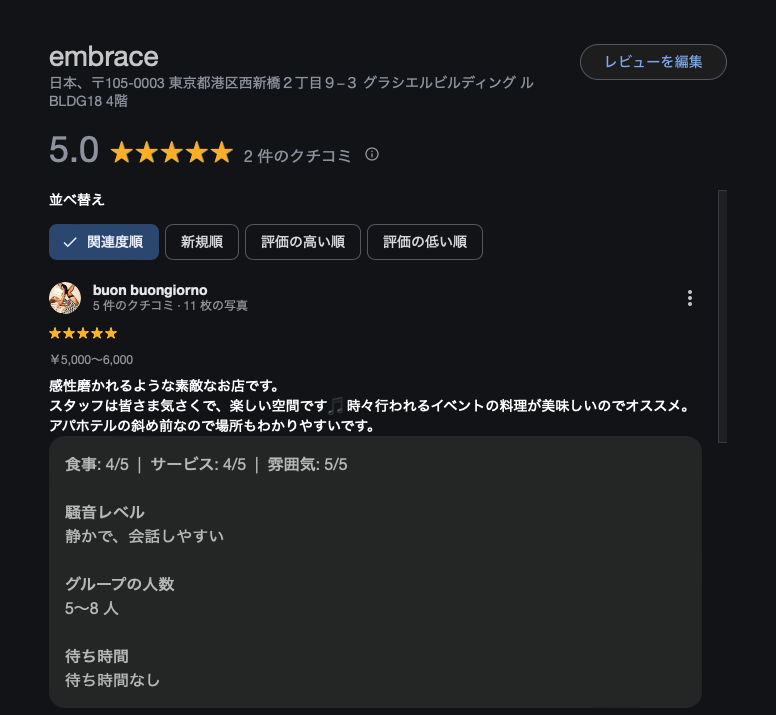Click the embrace place title
The width and height of the screenshot is (776, 715).
point(104,57)
